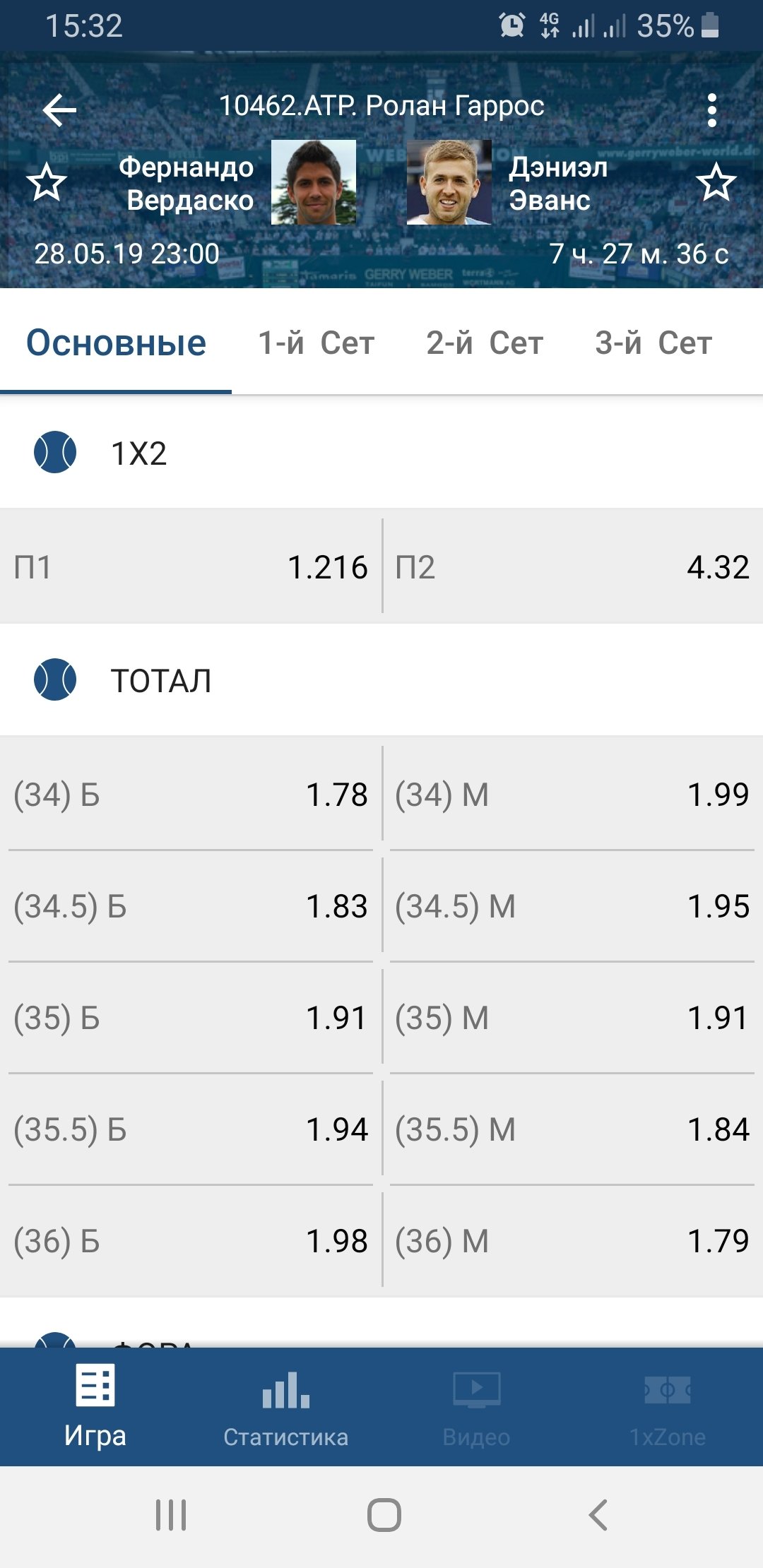
Task: Open the 1xZone field icon
Action: coord(668,1389)
